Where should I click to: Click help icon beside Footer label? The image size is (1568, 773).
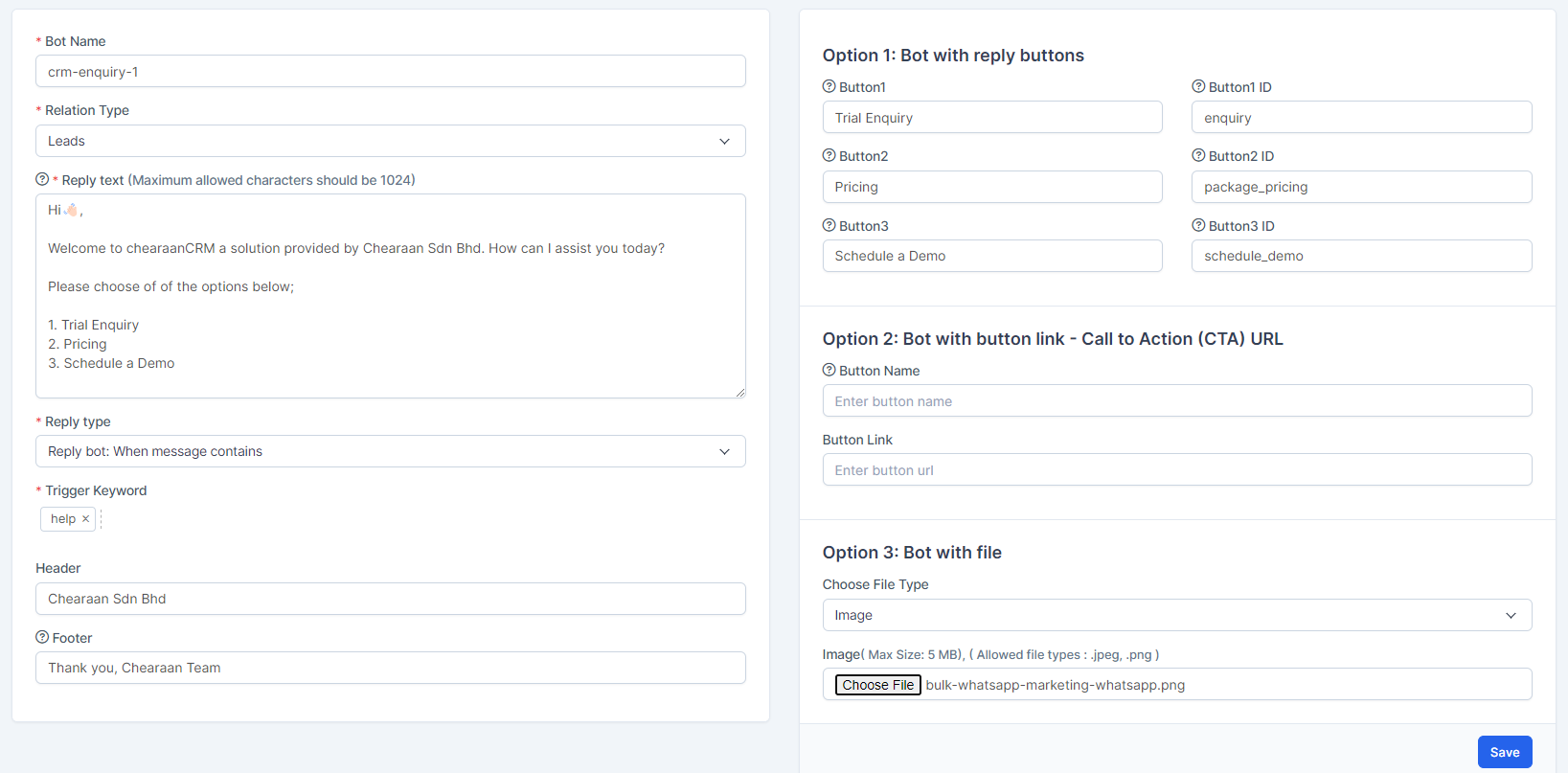(42, 637)
